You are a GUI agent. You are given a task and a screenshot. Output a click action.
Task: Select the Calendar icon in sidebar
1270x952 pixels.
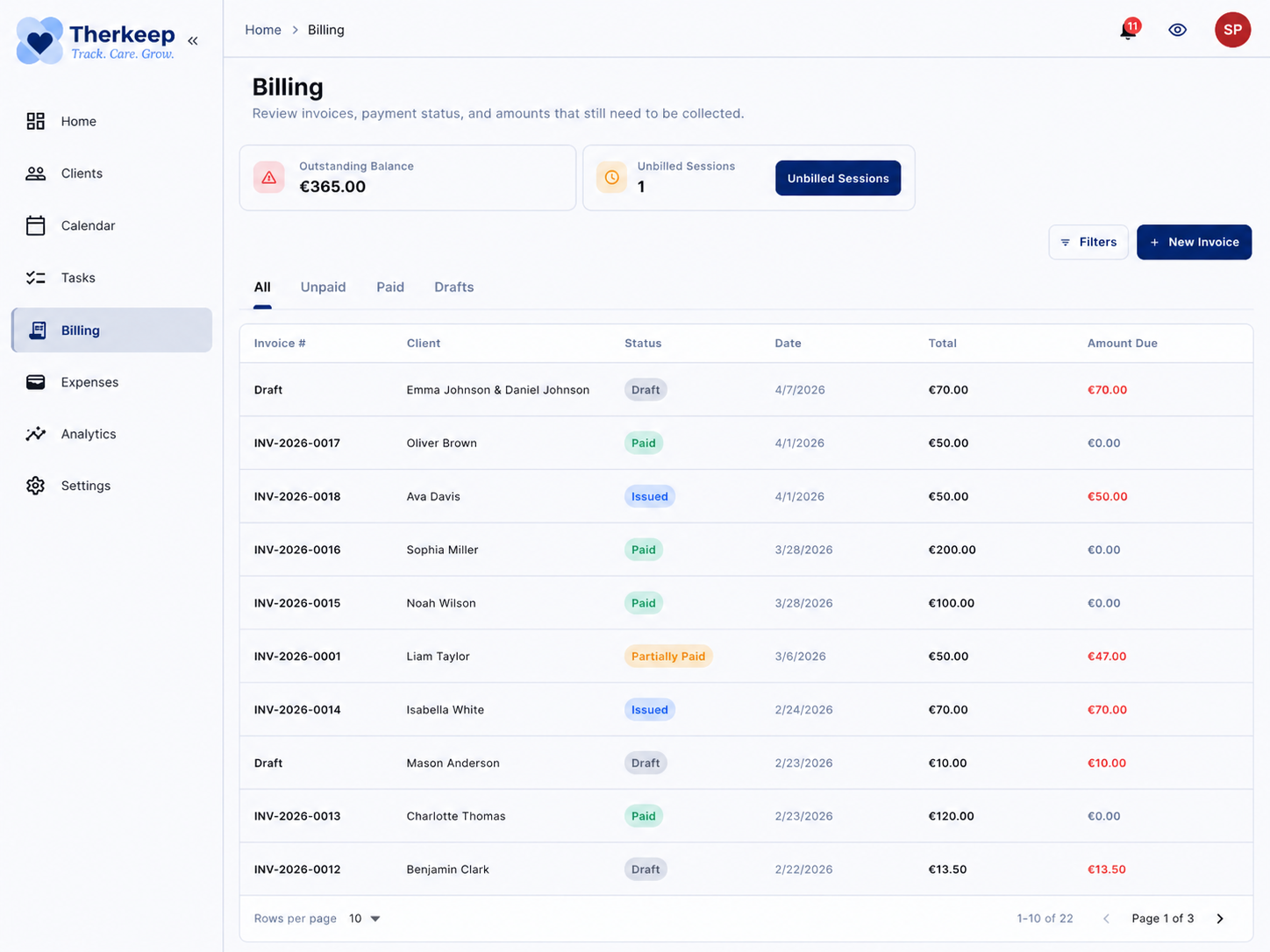pos(35,225)
